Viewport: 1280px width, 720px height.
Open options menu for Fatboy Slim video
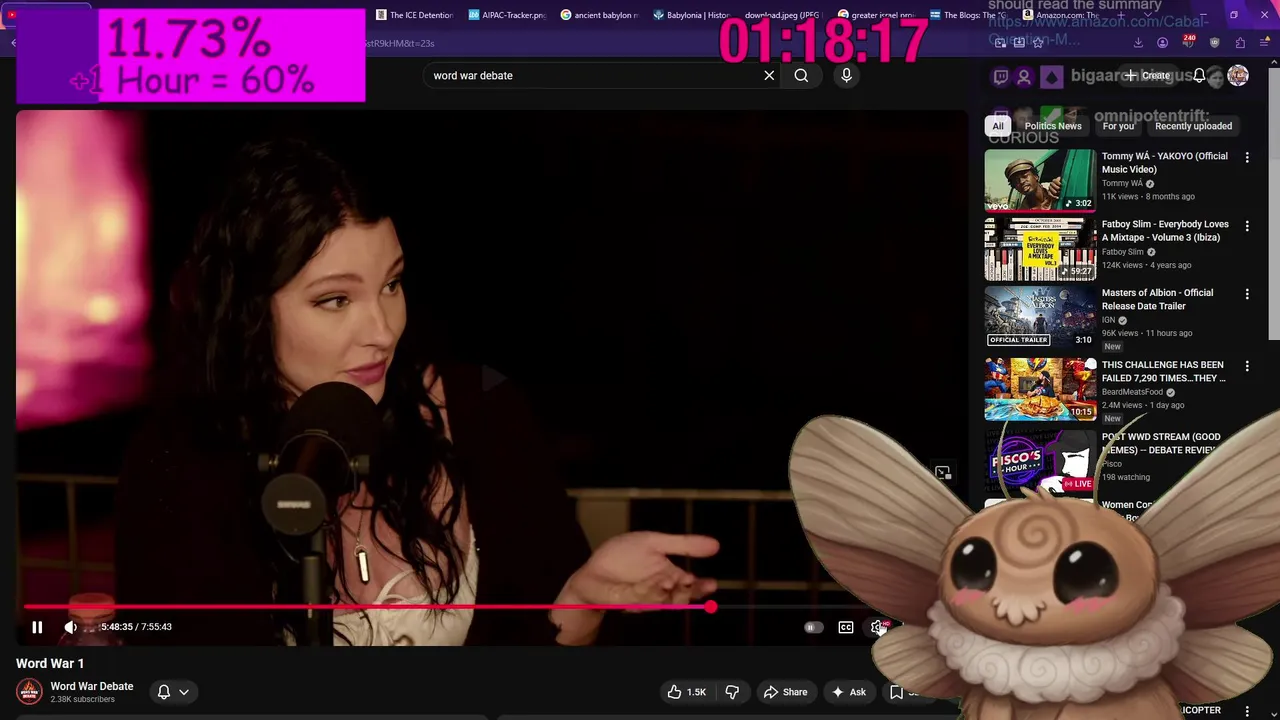(x=1247, y=225)
